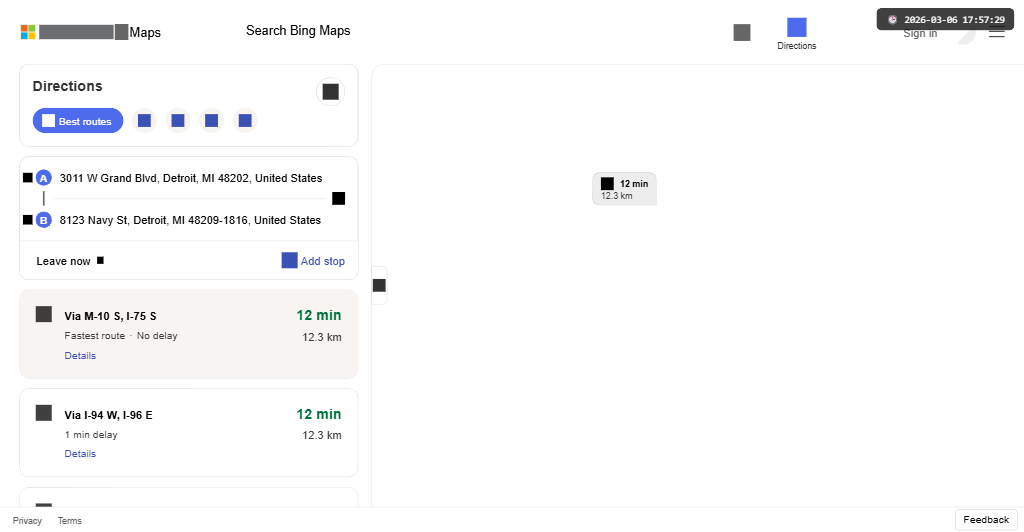Select the Best routes tab
The height and width of the screenshot is (532, 1024).
(x=78, y=121)
